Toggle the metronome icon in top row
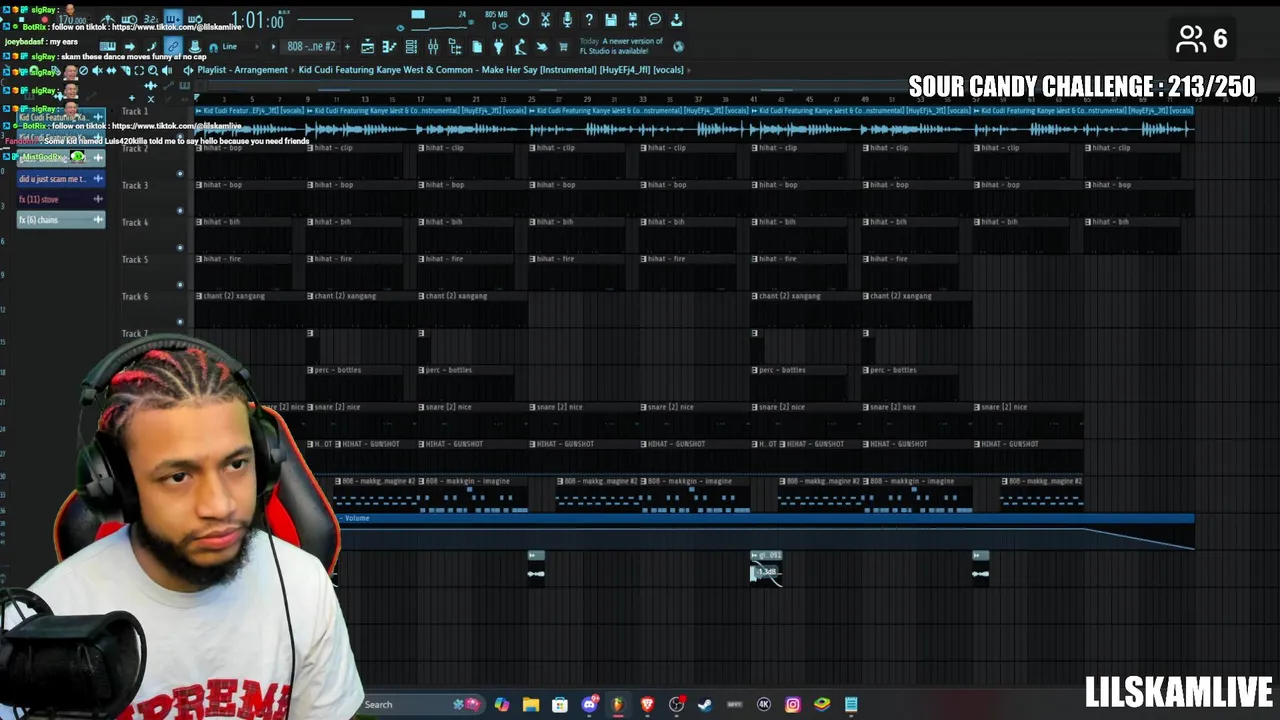Viewport: 1280px width, 720px height. click(x=108, y=19)
